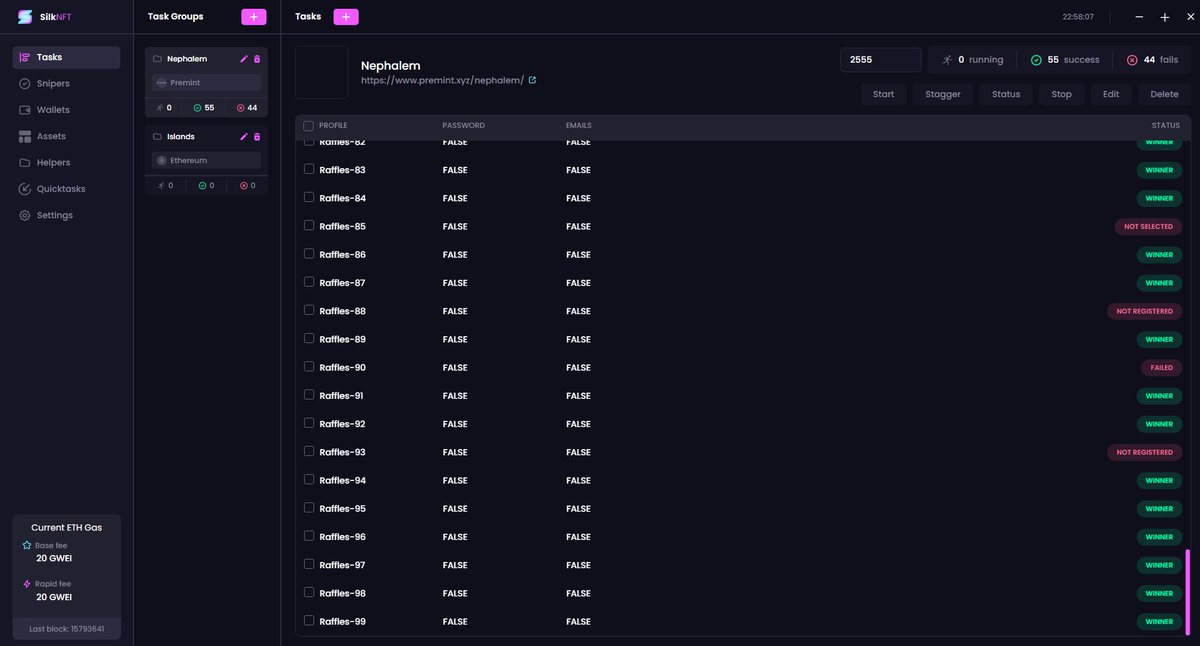Tick the checkbox for Raffles-85
Viewport: 1200px width, 646px height.
point(308,226)
